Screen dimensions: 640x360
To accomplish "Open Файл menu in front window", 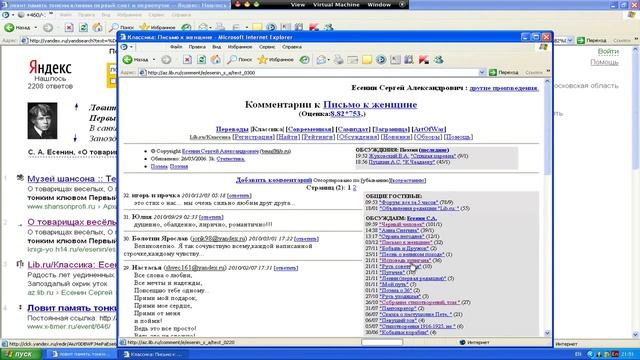I will [176, 47].
